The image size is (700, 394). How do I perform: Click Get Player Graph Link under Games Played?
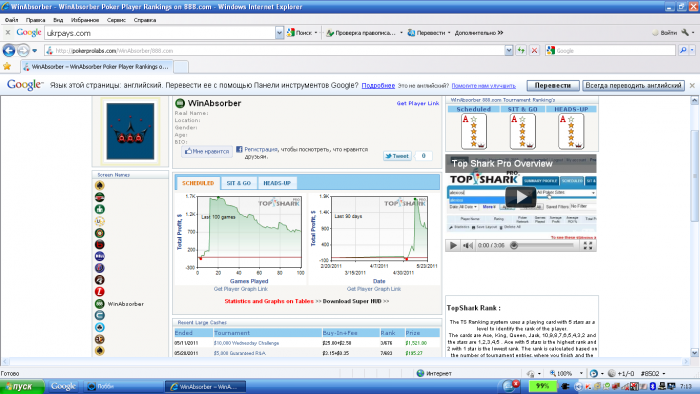point(241,289)
